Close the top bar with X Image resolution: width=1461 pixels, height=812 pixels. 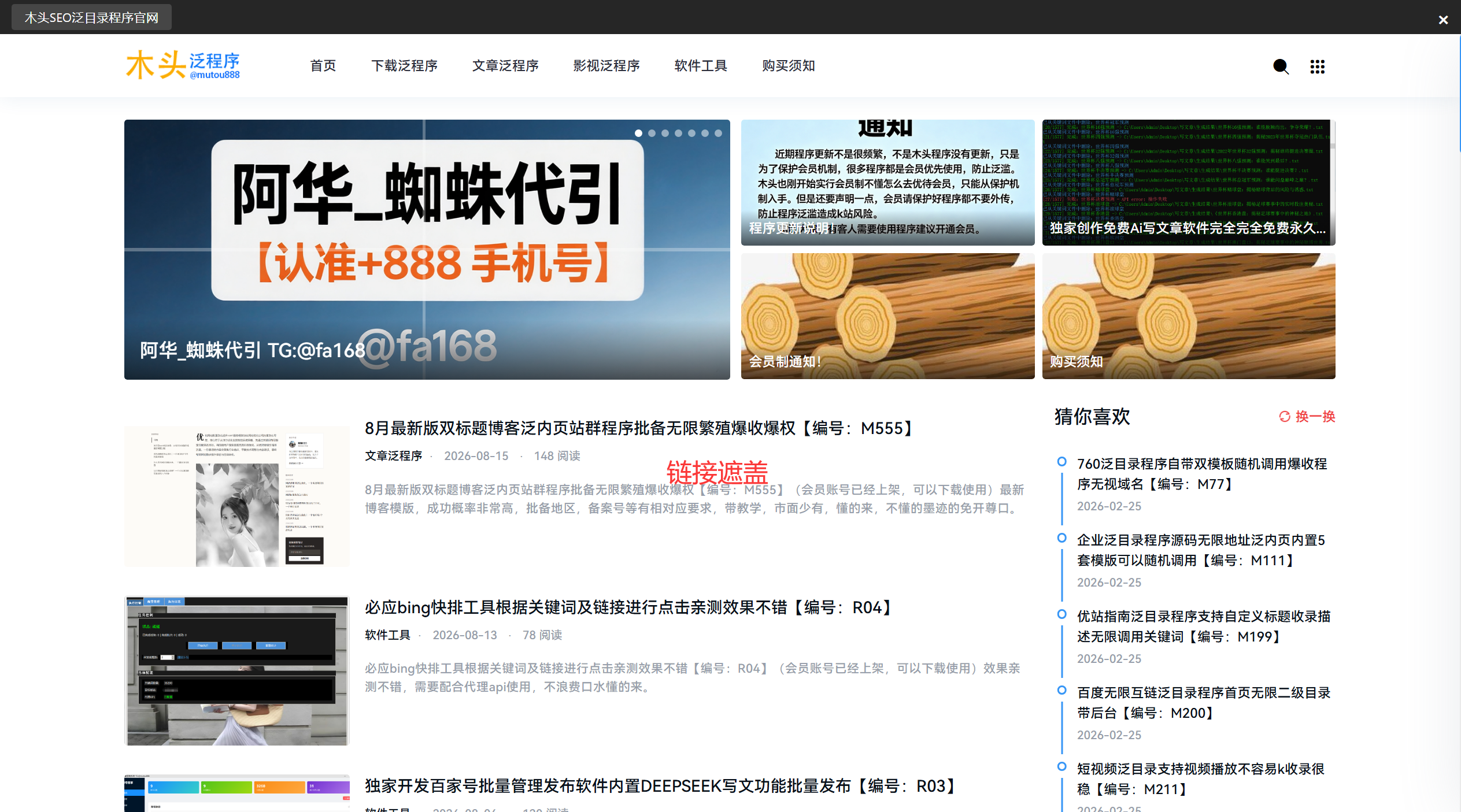point(1443,20)
